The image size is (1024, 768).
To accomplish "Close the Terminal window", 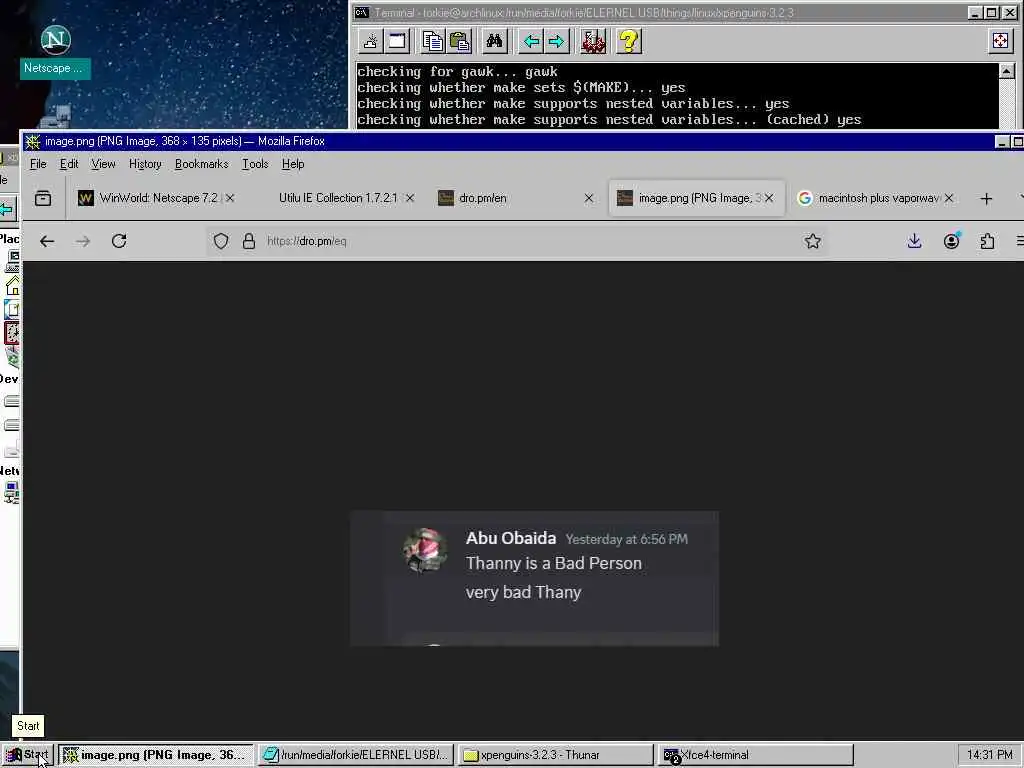I will (1009, 13).
